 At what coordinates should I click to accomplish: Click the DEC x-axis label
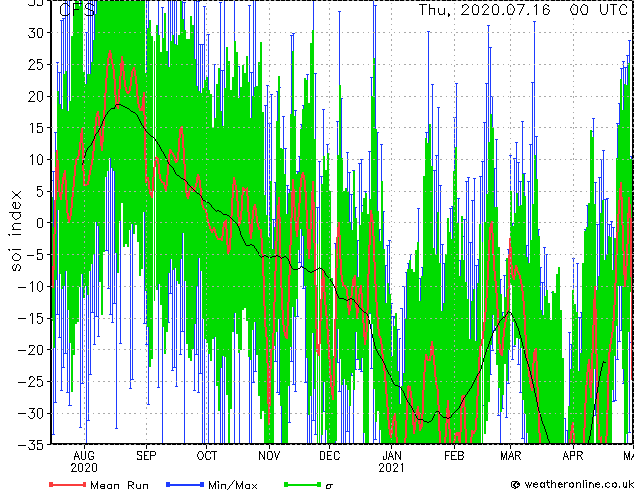pyautogui.click(x=330, y=456)
